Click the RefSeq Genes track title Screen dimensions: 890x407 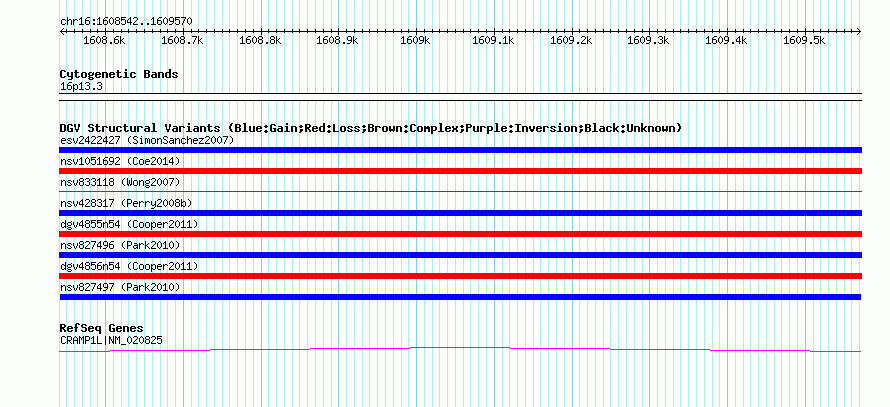coord(102,328)
